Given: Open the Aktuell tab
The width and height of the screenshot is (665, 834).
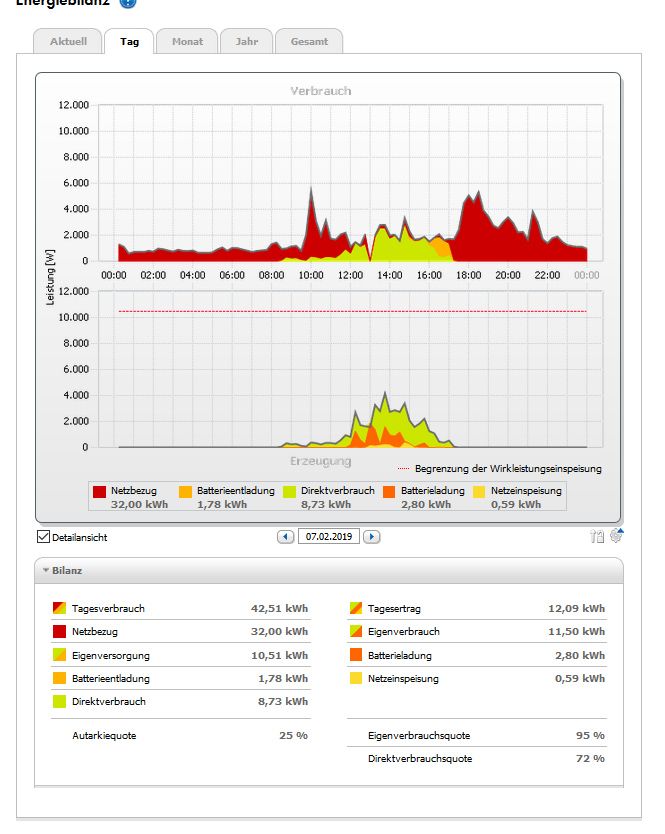Looking at the screenshot, I should [x=68, y=41].
